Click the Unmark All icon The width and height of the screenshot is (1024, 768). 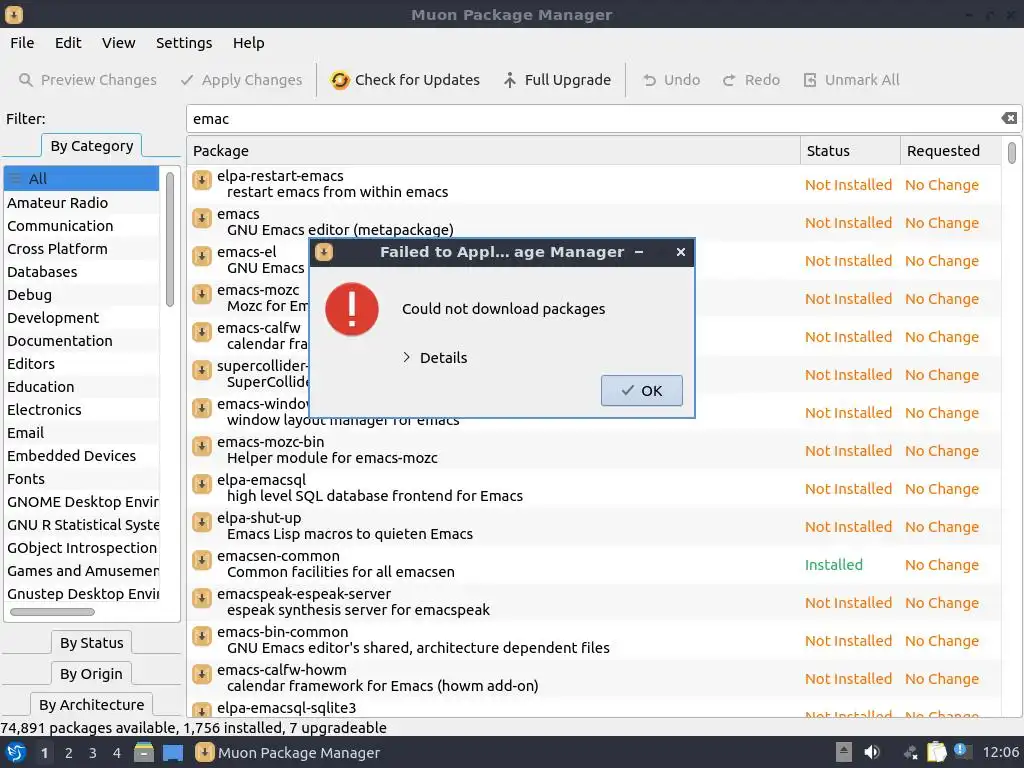click(810, 80)
